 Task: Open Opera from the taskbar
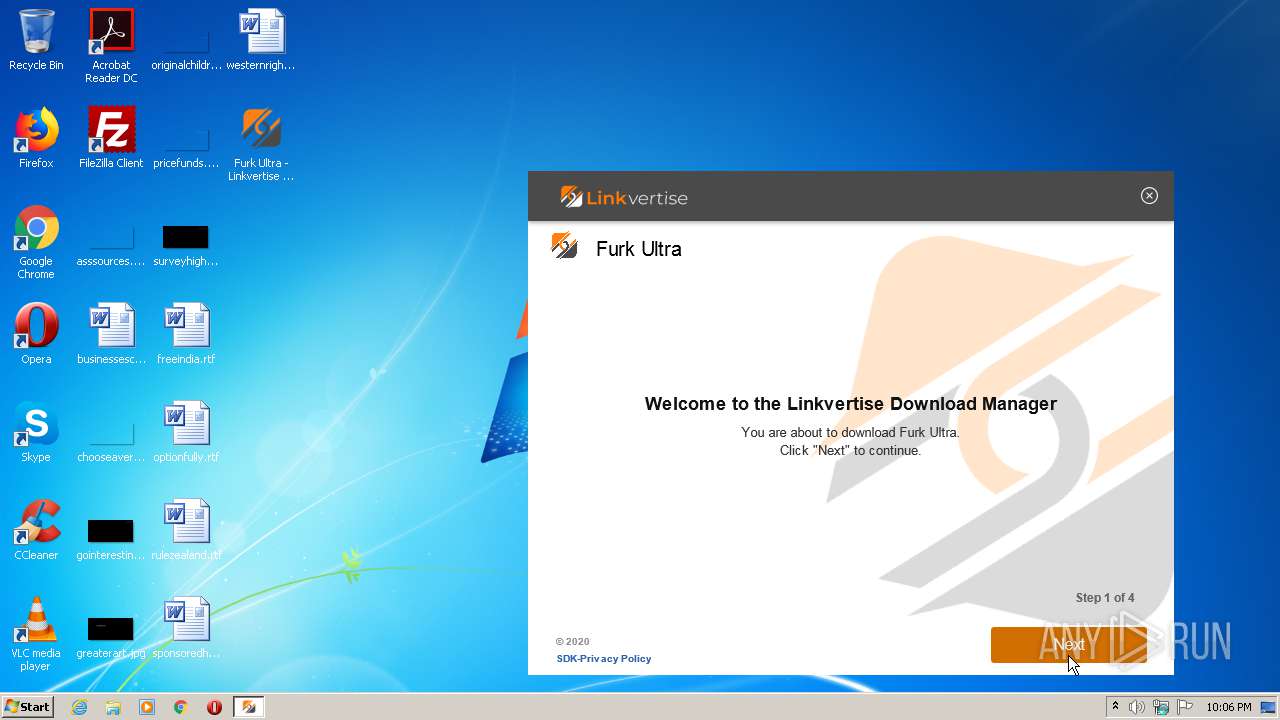(214, 707)
